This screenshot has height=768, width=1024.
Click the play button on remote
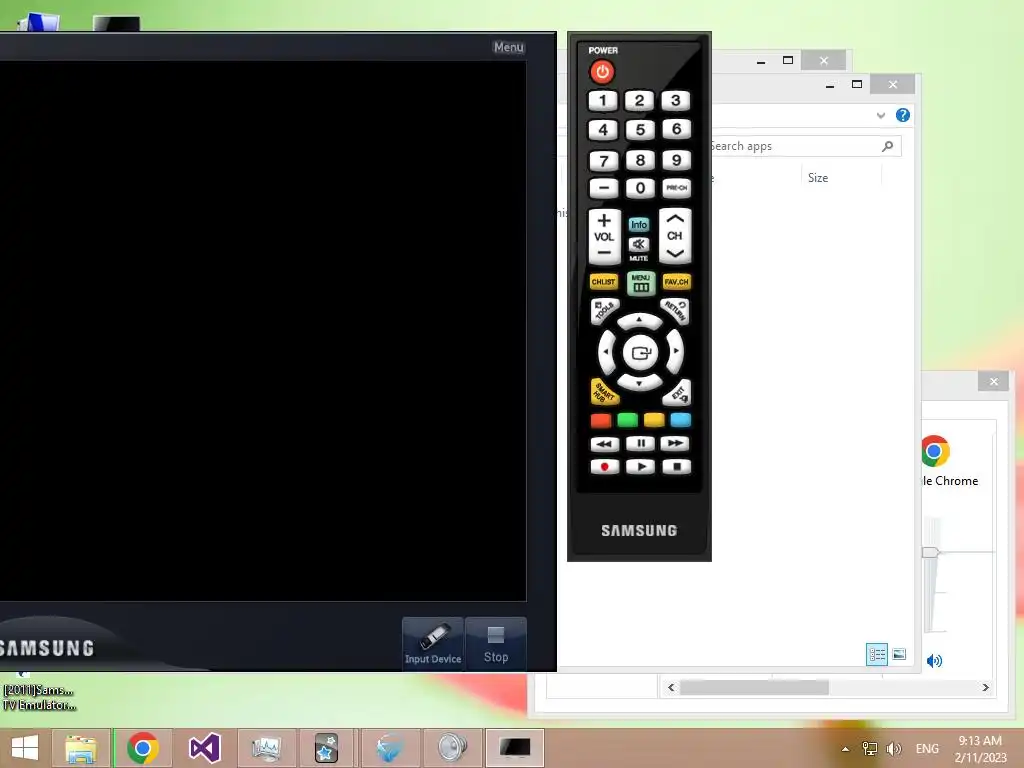(x=641, y=466)
